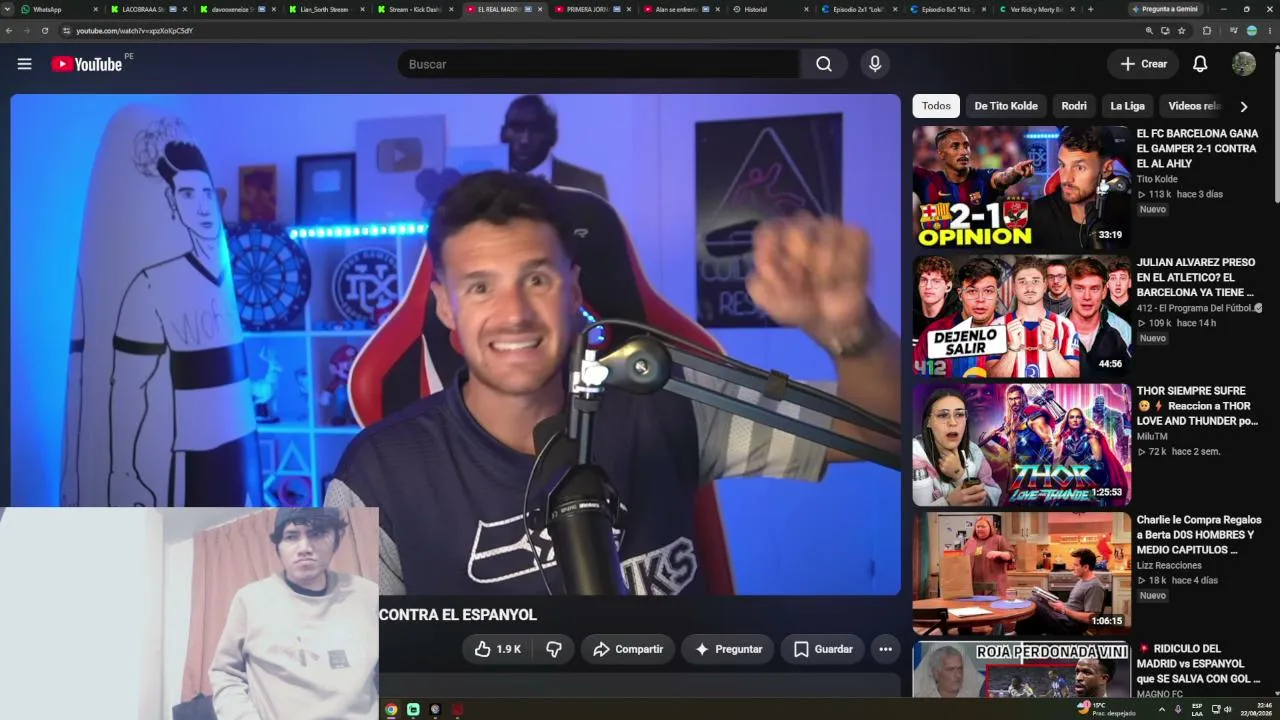Open more actions three-dot menu
The image size is (1280, 720).
point(885,649)
